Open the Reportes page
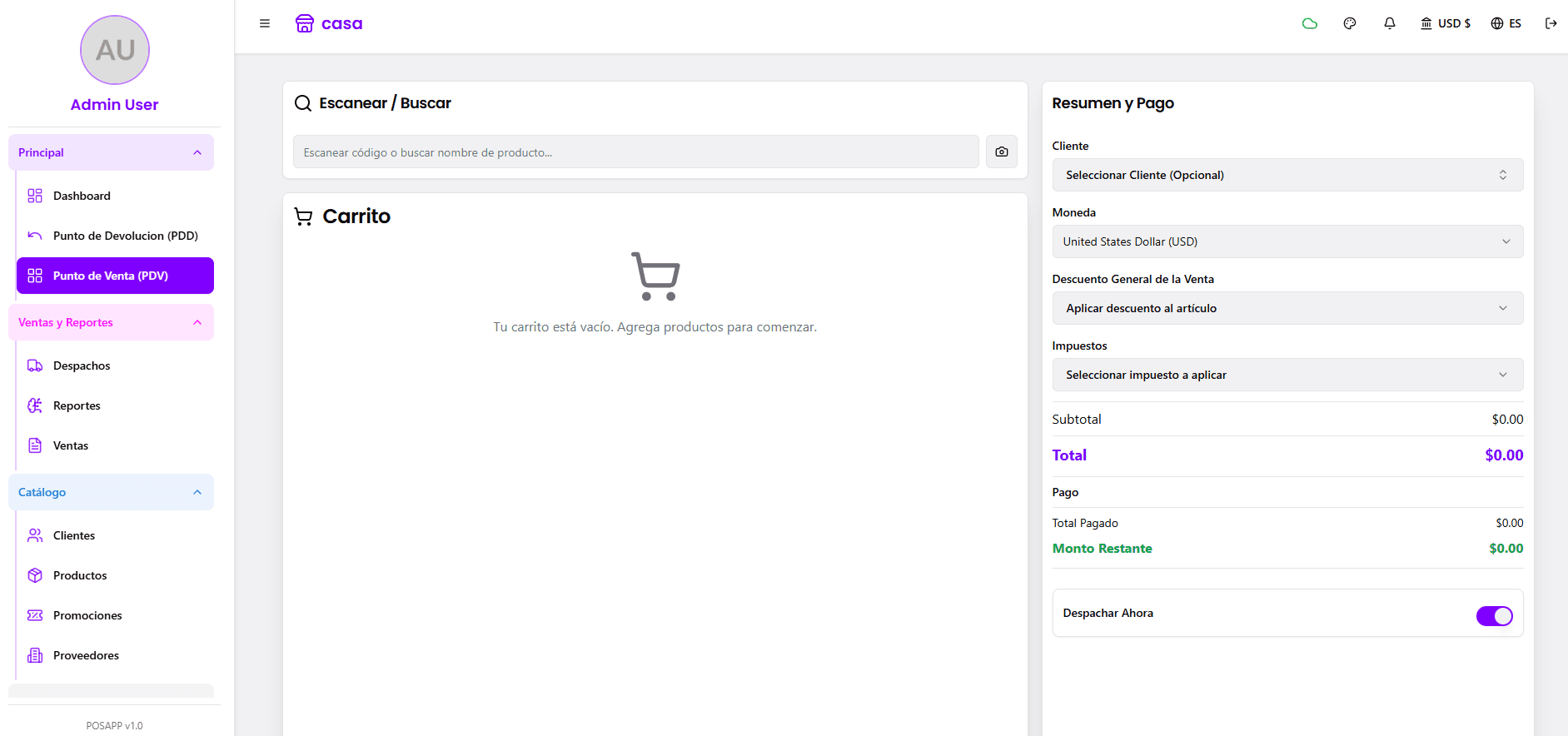The width and height of the screenshot is (1568, 736). click(x=115, y=405)
